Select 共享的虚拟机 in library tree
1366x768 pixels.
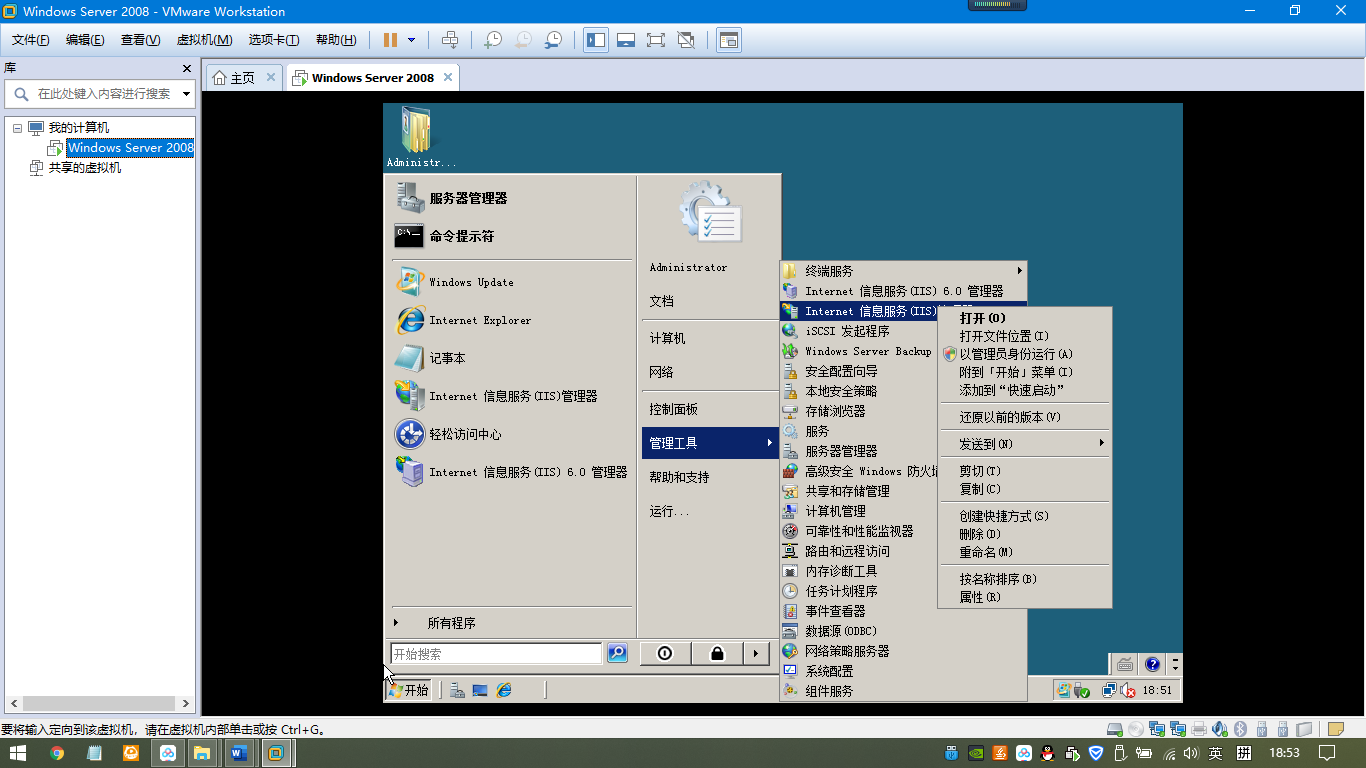coord(85,168)
